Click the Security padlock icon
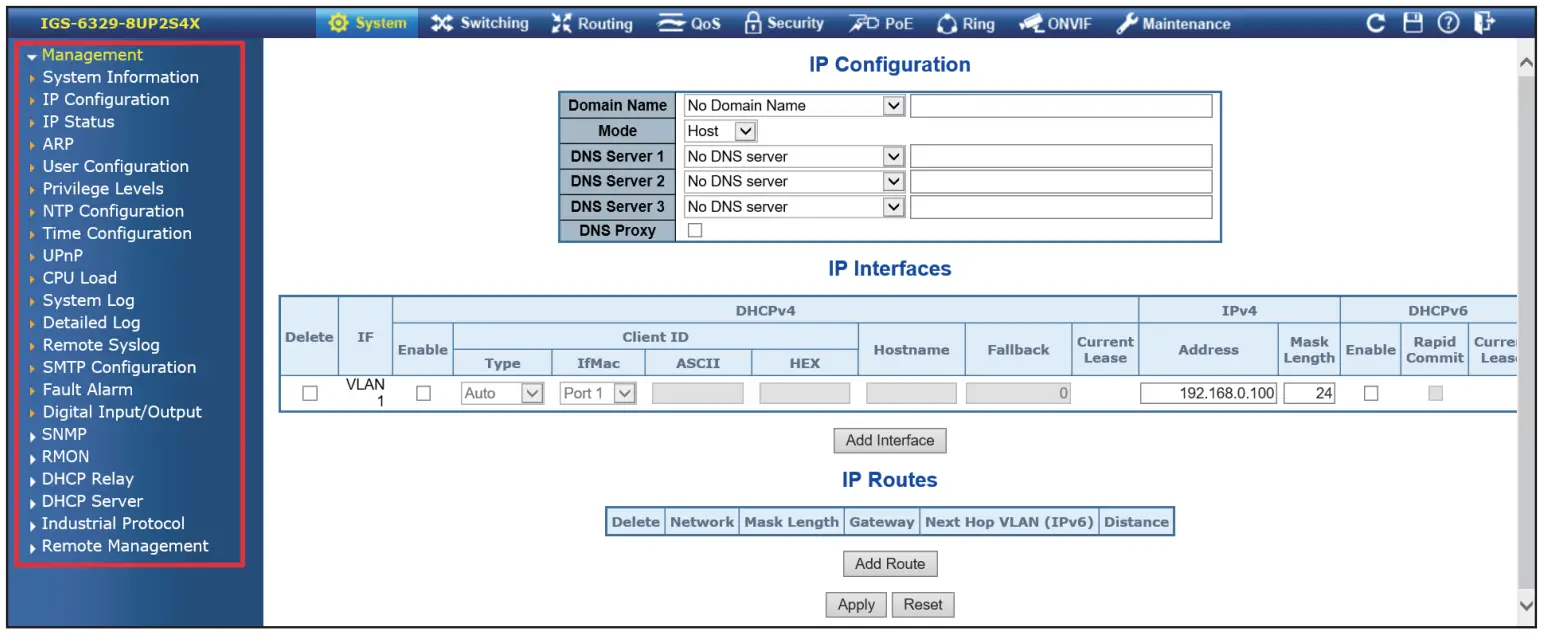This screenshot has height=634, width=1541. pos(754,23)
